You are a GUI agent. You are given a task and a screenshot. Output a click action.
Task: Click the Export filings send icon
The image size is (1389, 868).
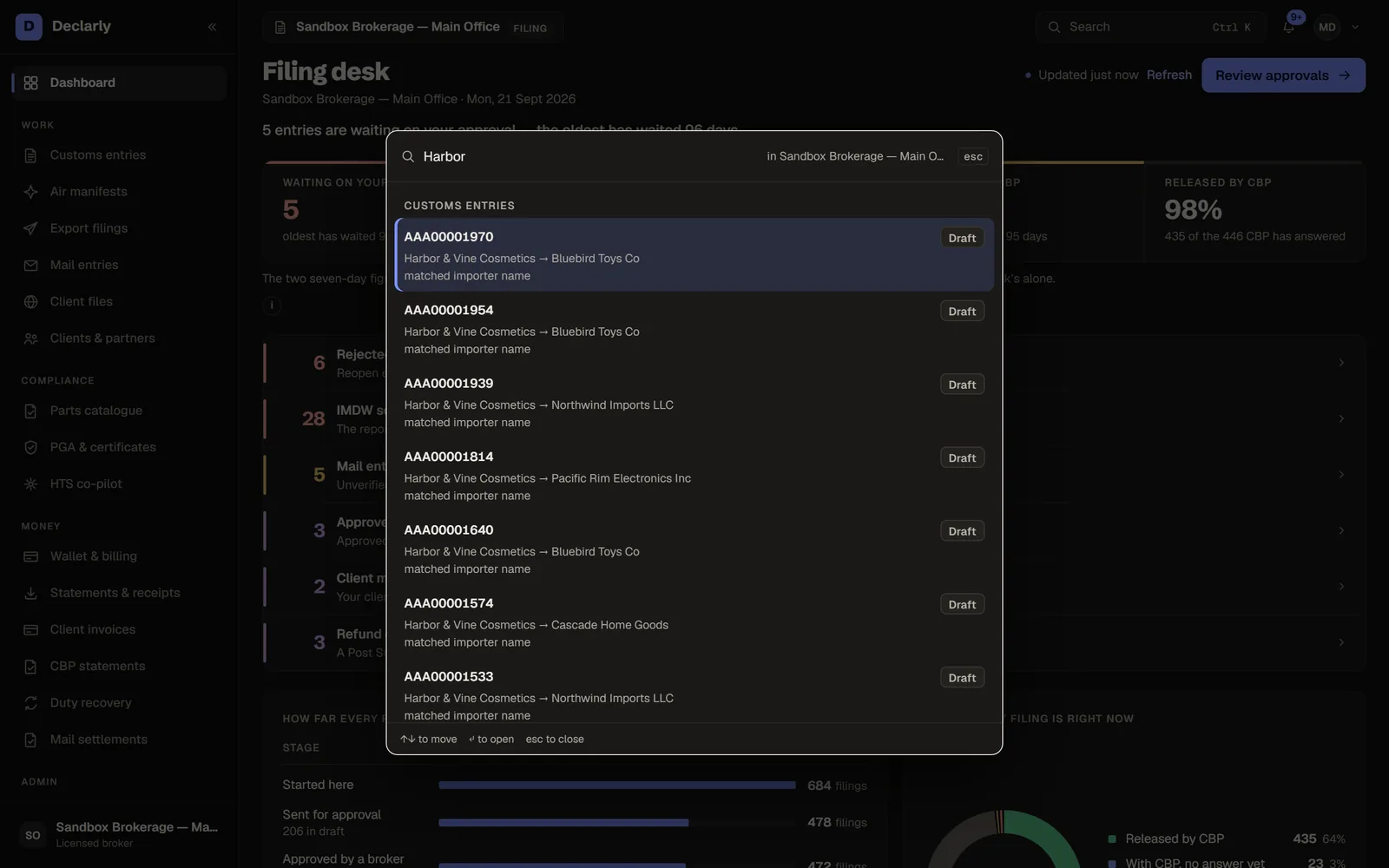[30, 228]
